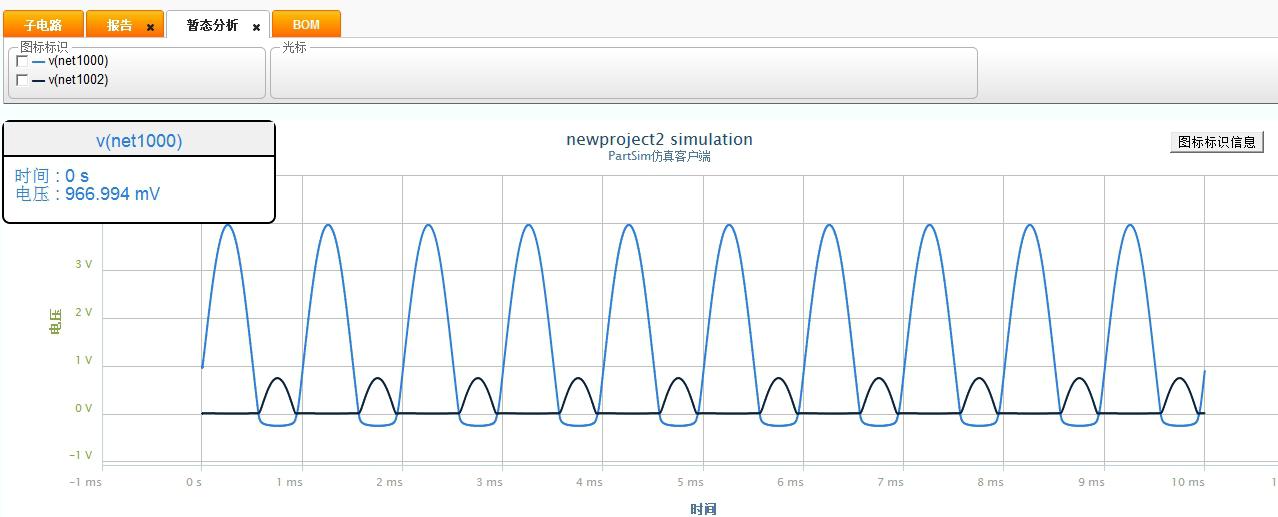Screen dimensions: 1278x517
Task: Click the v(net1000) blue line swatch
Action: coord(38,61)
